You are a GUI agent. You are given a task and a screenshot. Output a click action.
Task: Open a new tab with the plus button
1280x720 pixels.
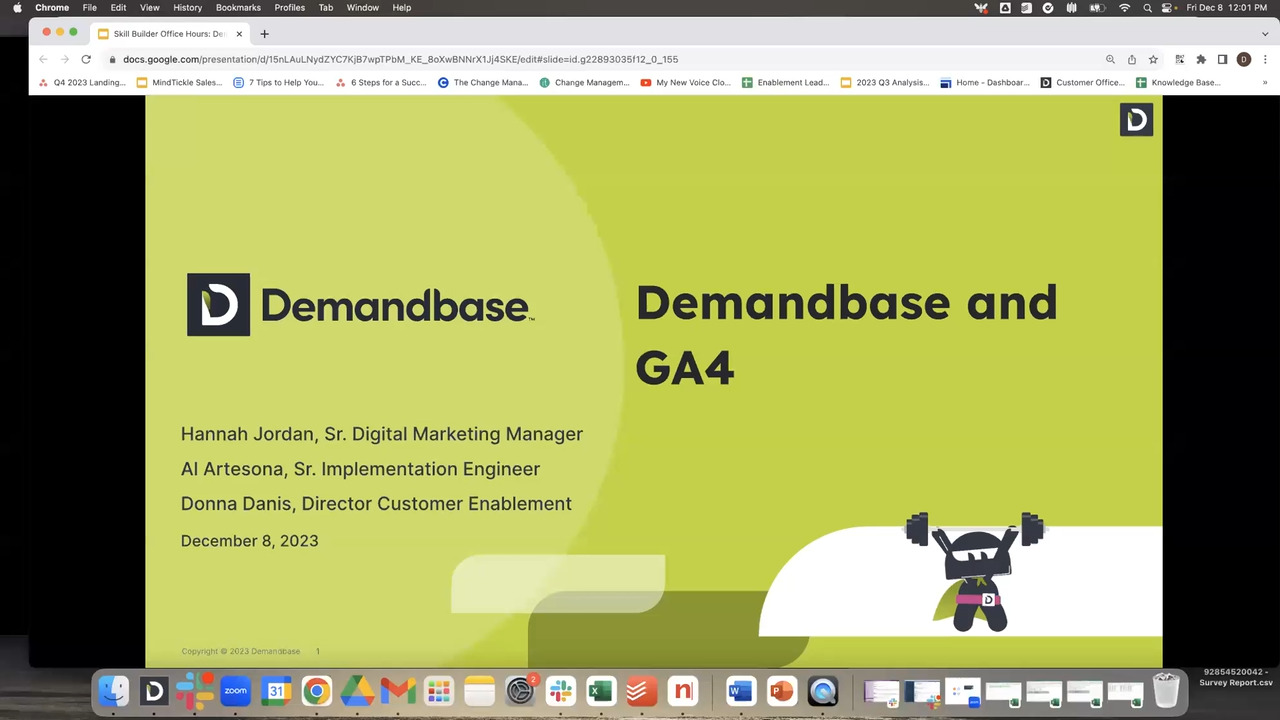(264, 33)
